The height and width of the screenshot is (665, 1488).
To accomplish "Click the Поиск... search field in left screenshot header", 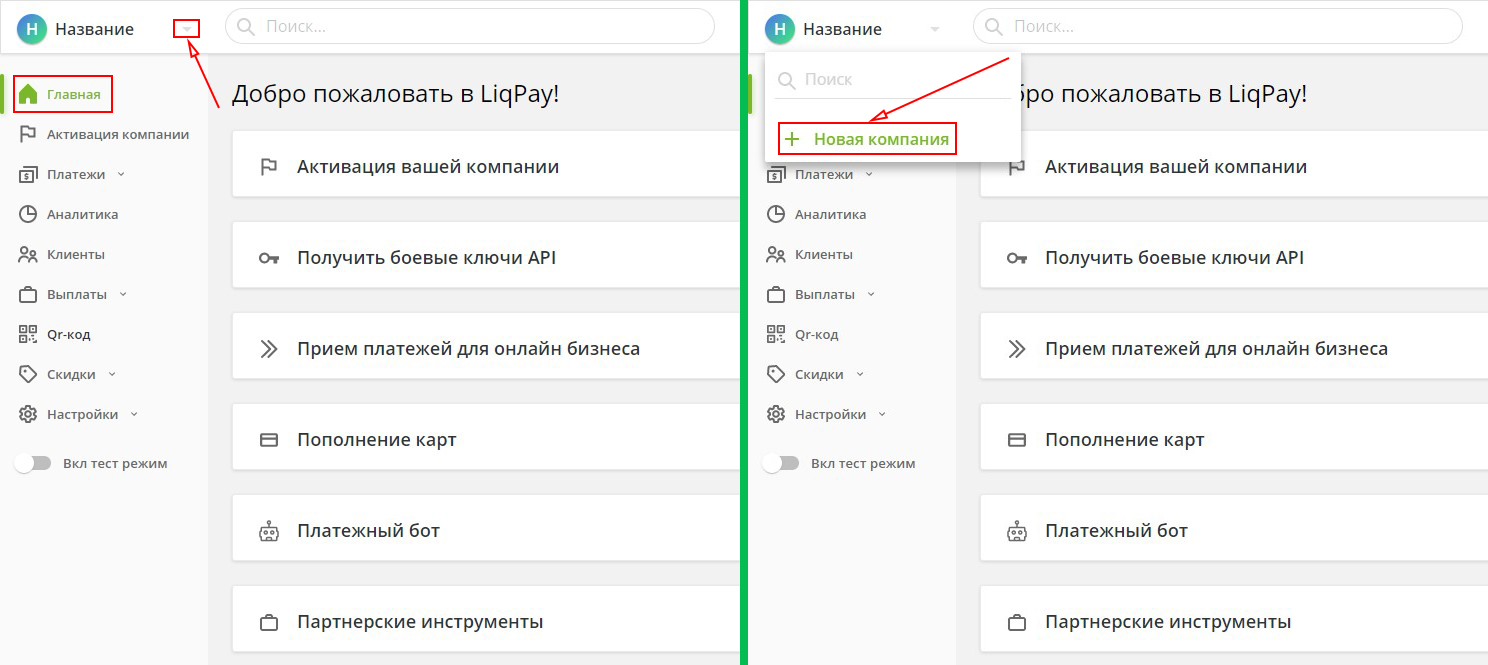I will 470,27.
